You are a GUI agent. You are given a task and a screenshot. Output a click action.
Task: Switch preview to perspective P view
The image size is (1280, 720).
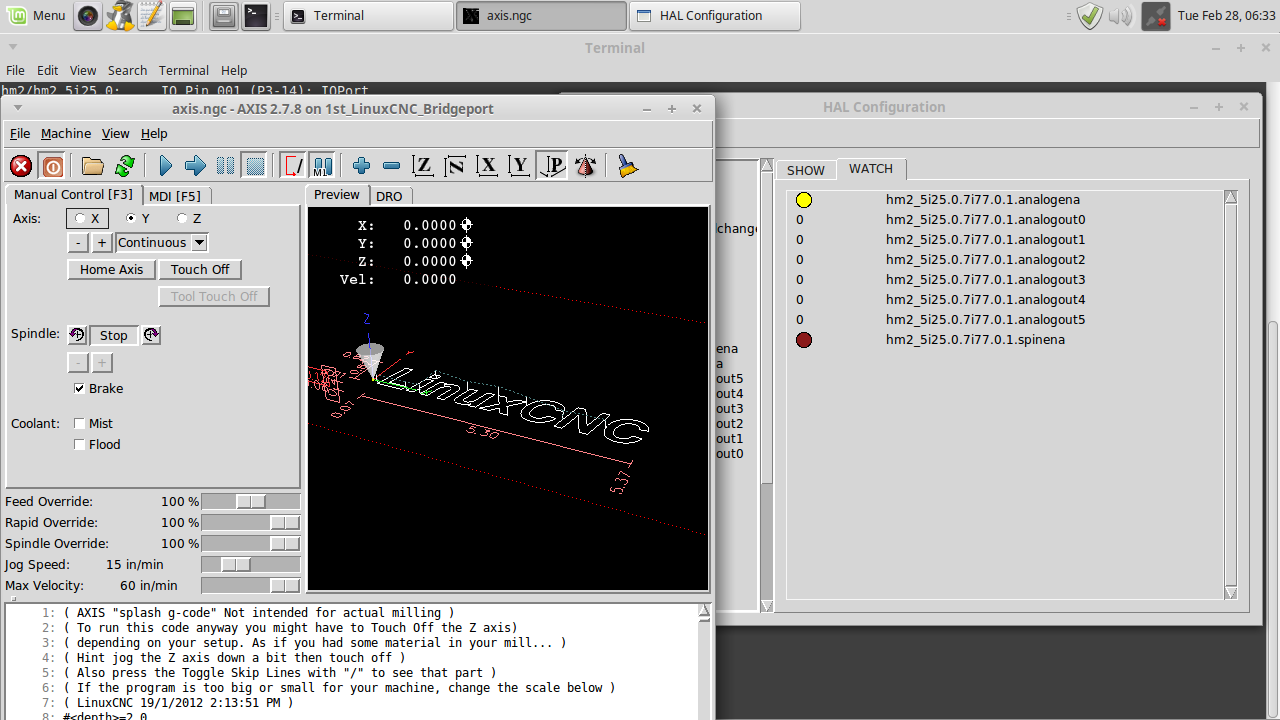point(552,166)
